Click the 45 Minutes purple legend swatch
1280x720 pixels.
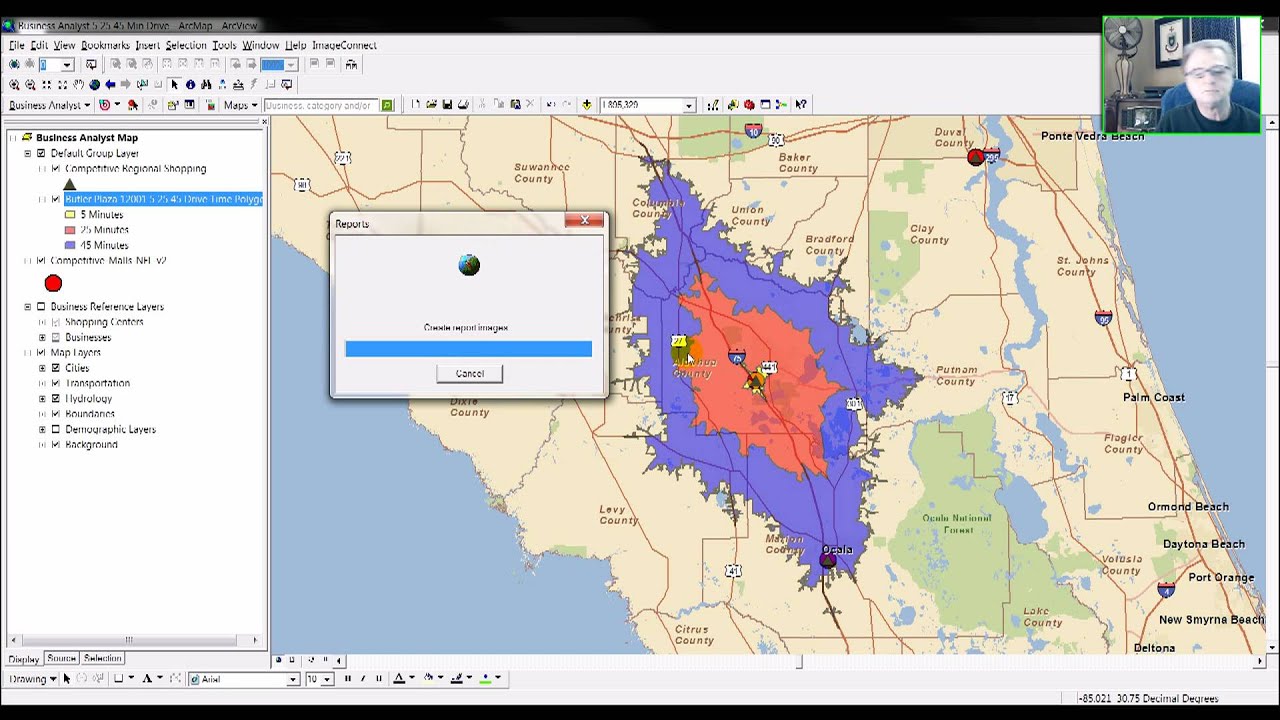click(x=71, y=245)
